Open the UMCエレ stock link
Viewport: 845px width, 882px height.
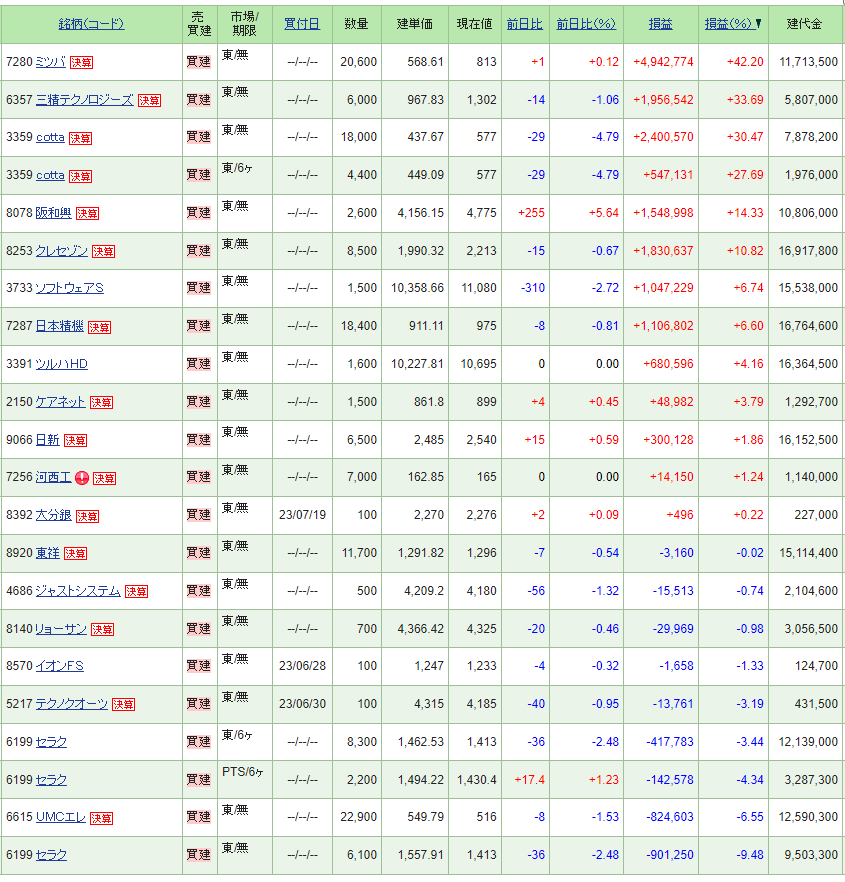coord(60,817)
